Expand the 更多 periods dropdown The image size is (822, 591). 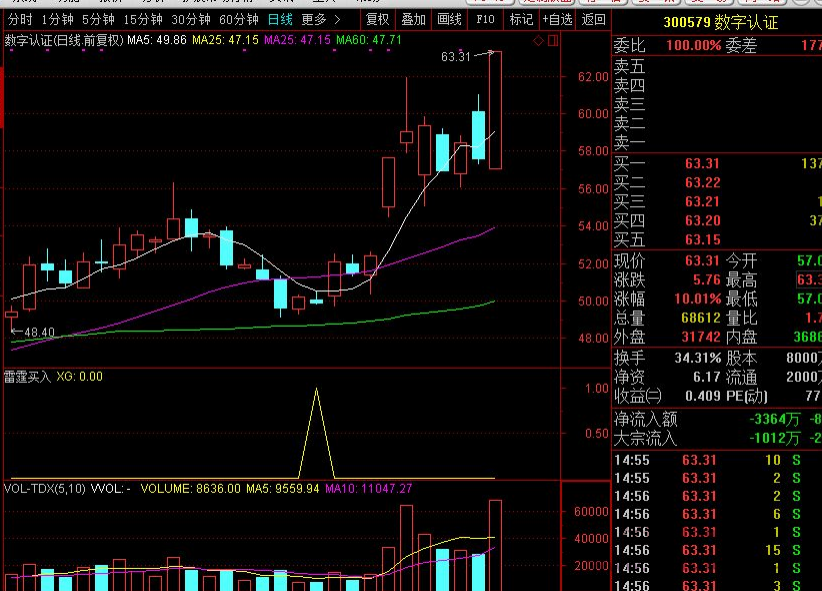coord(320,19)
